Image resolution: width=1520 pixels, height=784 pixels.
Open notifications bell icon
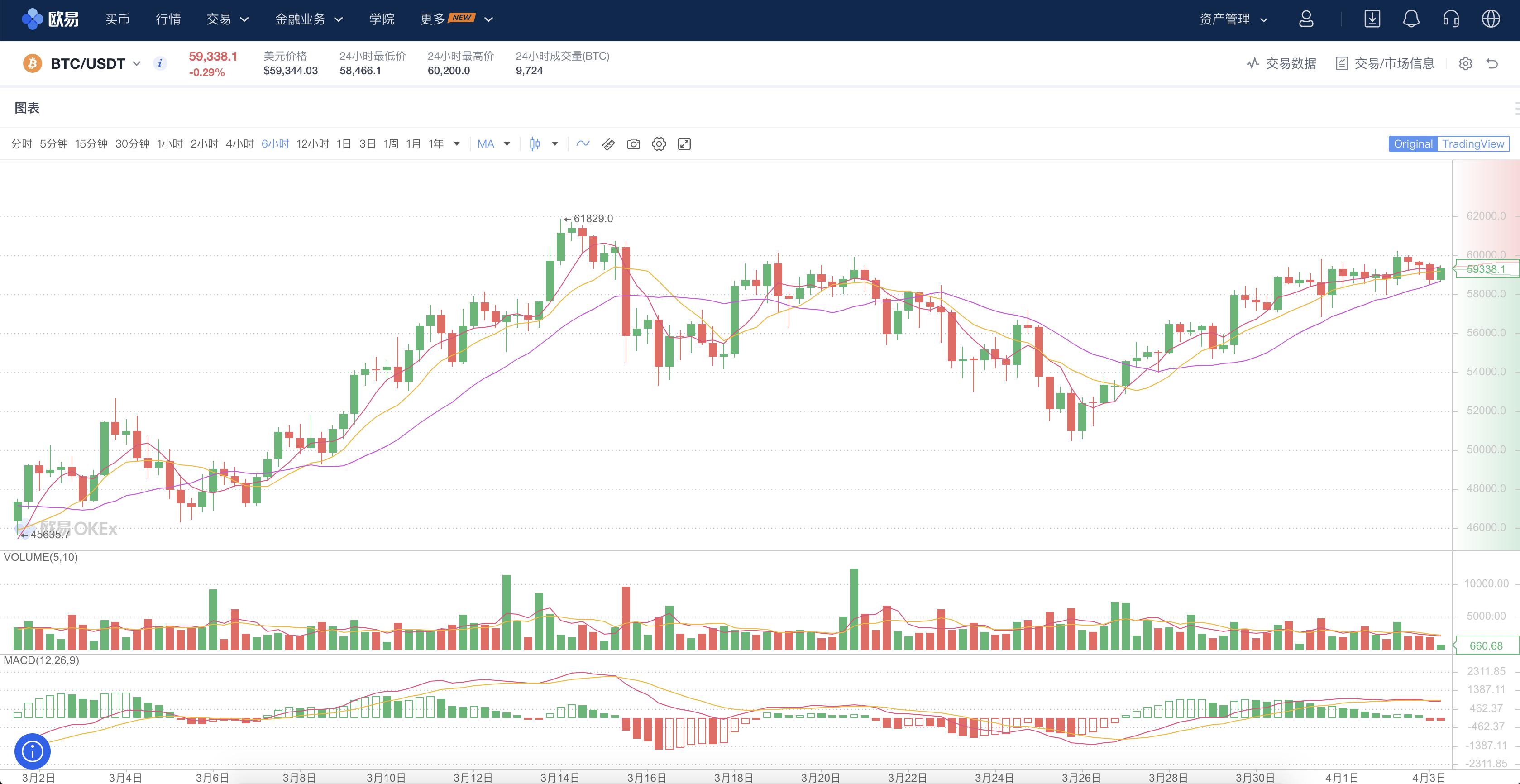click(x=1411, y=19)
